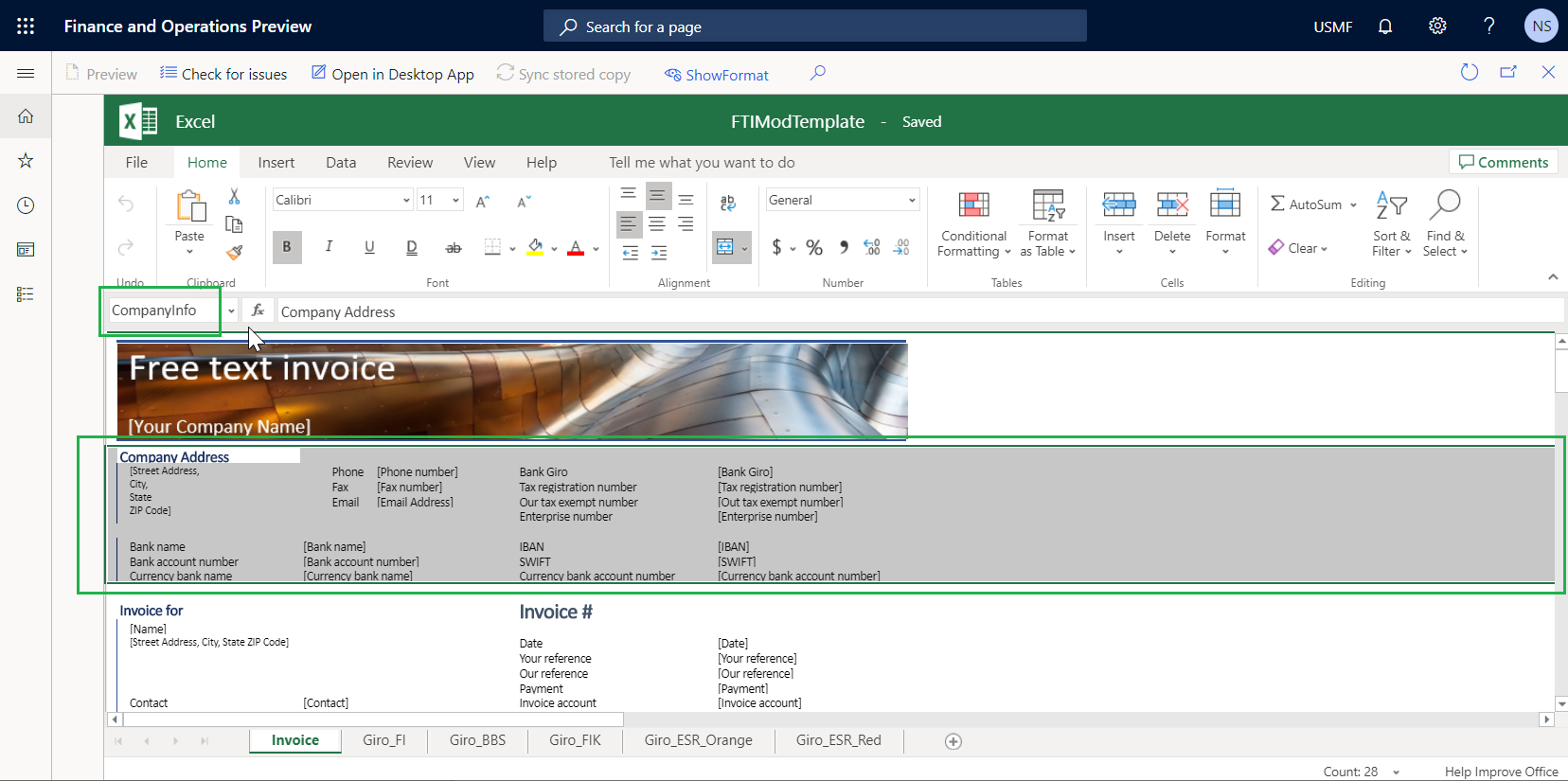Viewport: 1568px width, 781px height.
Task: Switch to the Data ribbon tab
Action: pyautogui.click(x=341, y=162)
